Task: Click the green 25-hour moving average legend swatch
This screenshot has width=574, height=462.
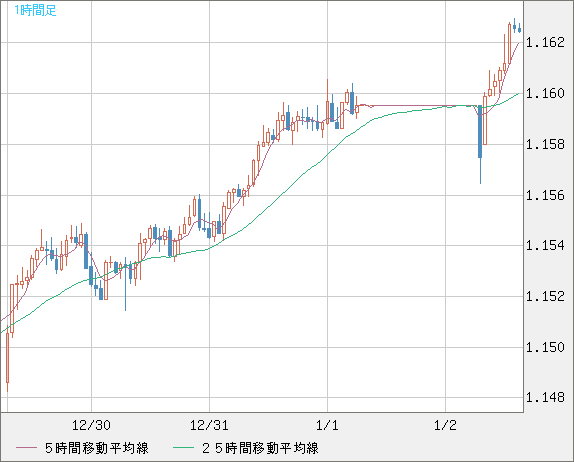Action: 183,448
